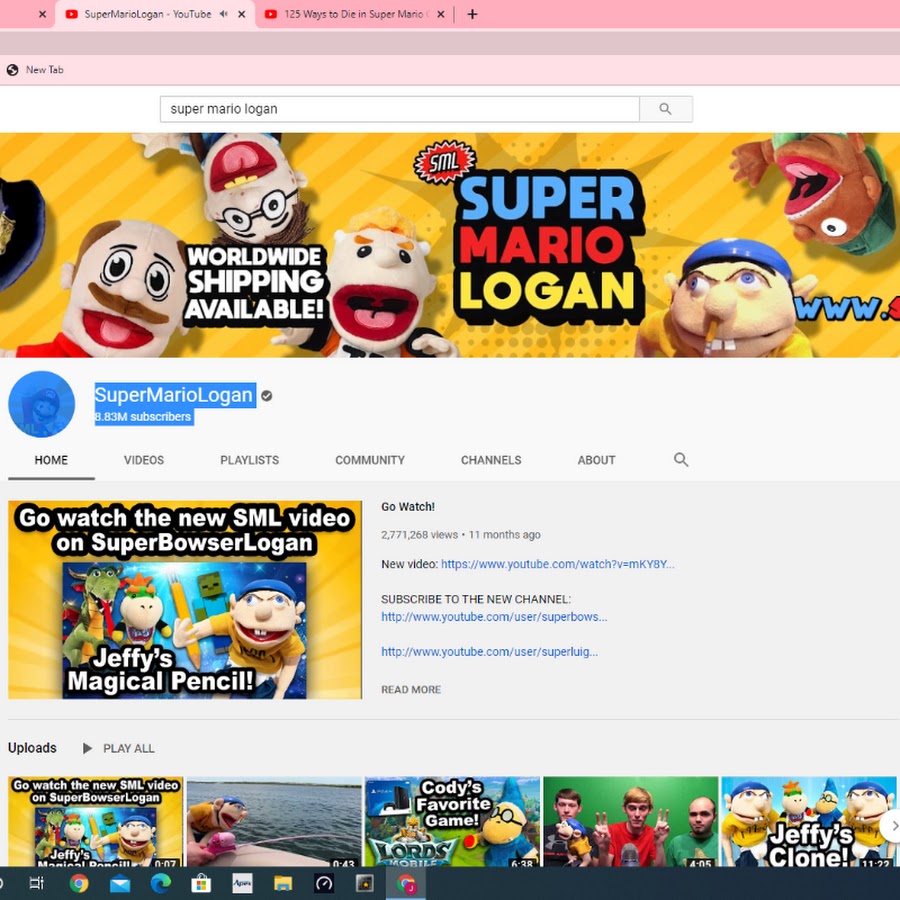Open the 0:43 lake video thumbnail
Viewport: 900px width, 900px height.
tap(274, 821)
